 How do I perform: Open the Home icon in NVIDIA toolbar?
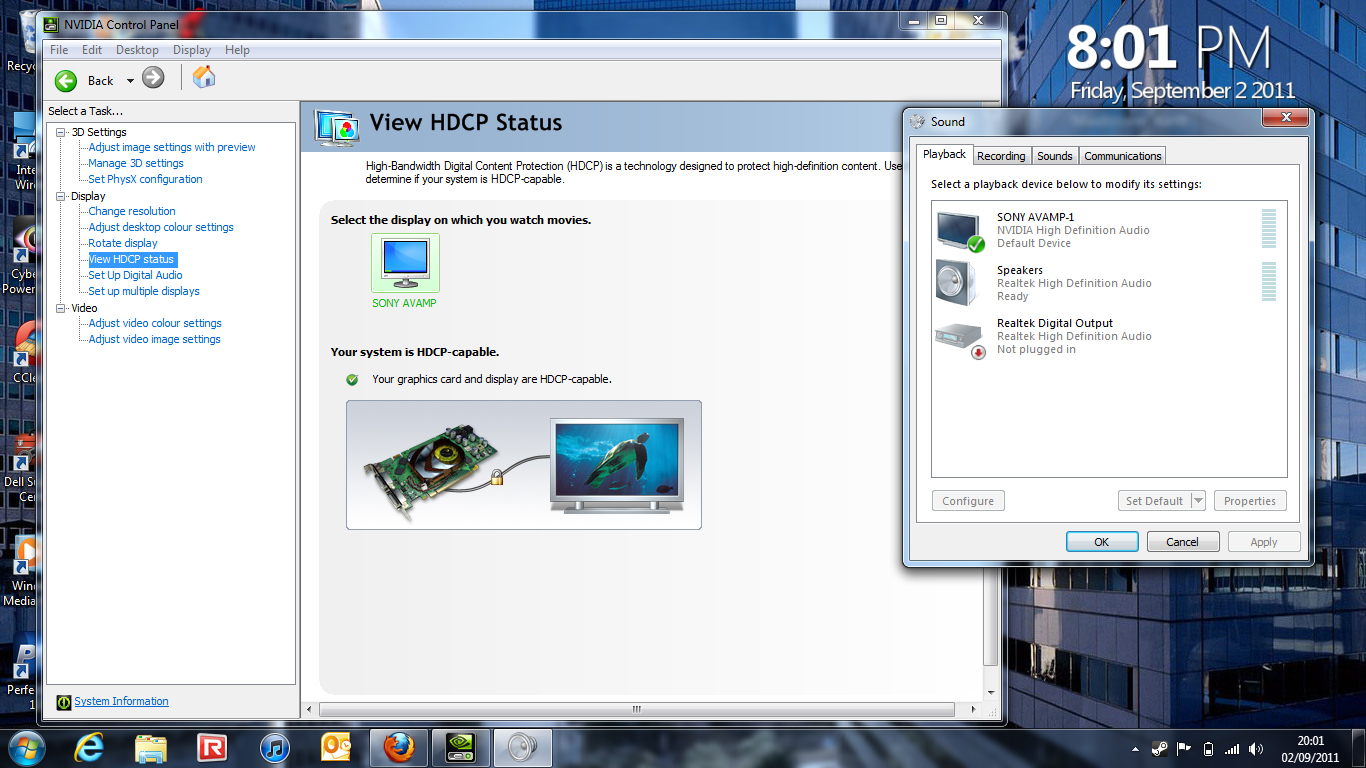click(x=204, y=77)
